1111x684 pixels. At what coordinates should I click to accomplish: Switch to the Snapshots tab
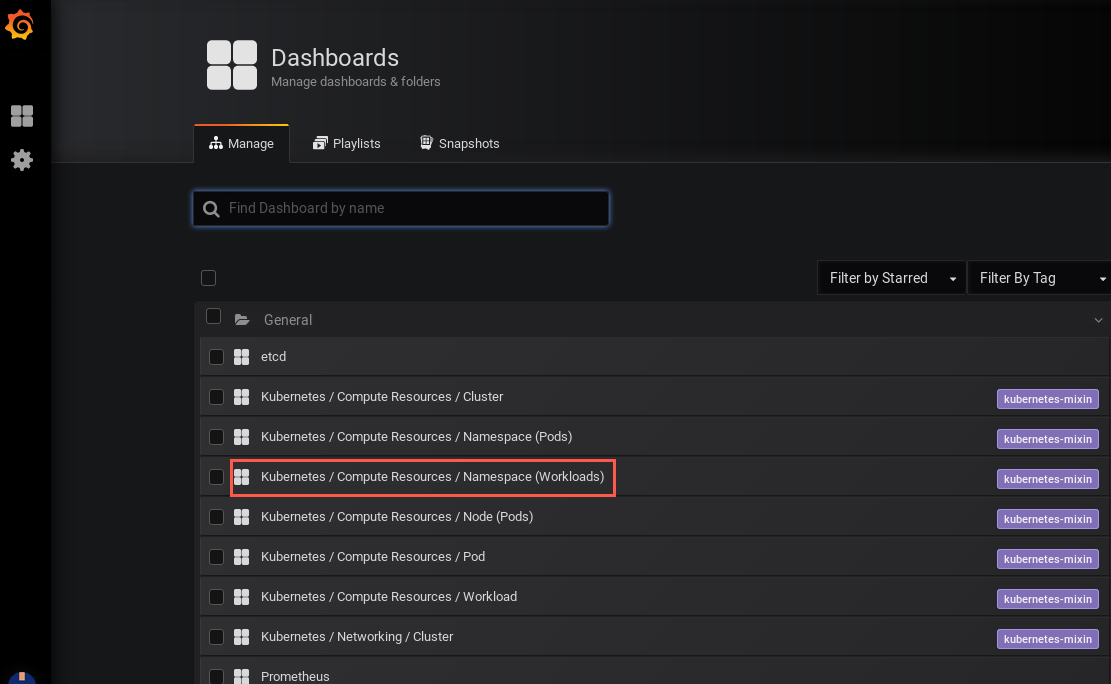tap(459, 144)
